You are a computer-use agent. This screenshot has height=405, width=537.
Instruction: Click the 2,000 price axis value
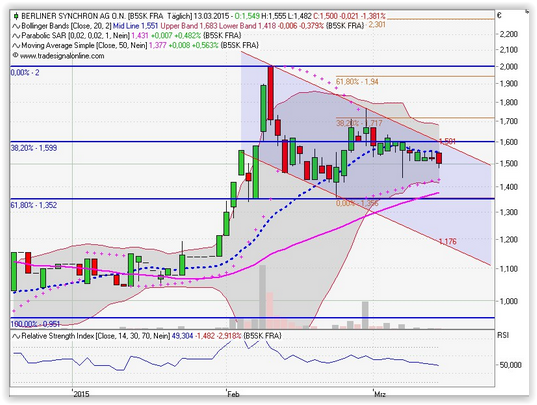(x=509, y=66)
